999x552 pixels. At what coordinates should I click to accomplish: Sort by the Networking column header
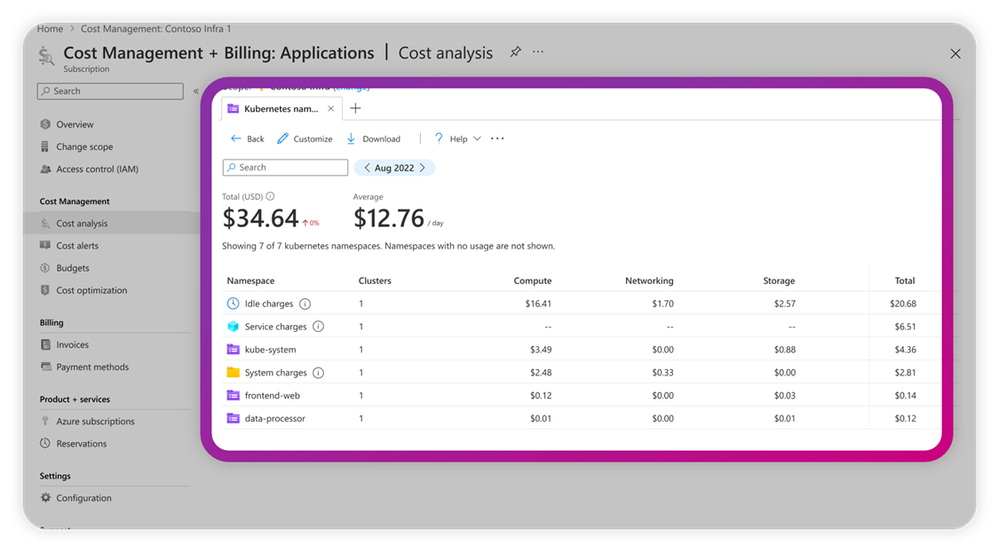click(649, 280)
